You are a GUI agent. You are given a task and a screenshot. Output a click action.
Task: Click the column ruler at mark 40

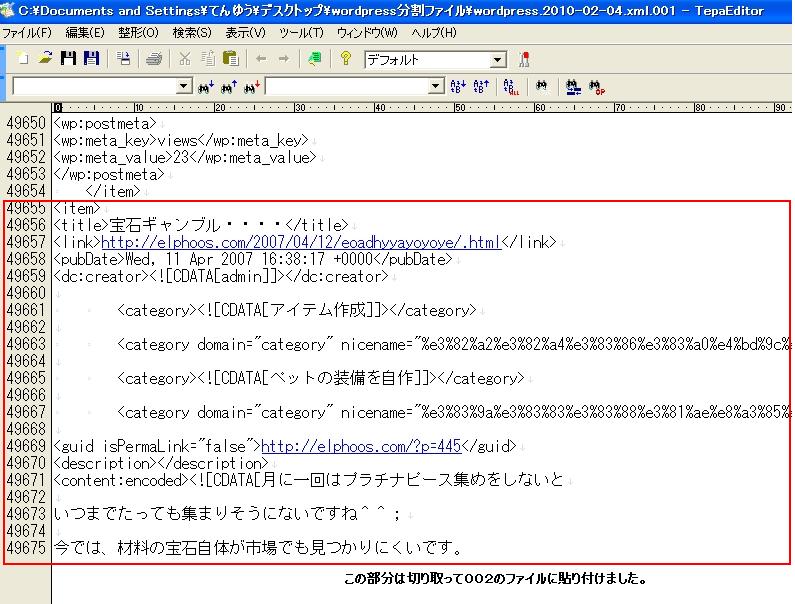tap(380, 108)
